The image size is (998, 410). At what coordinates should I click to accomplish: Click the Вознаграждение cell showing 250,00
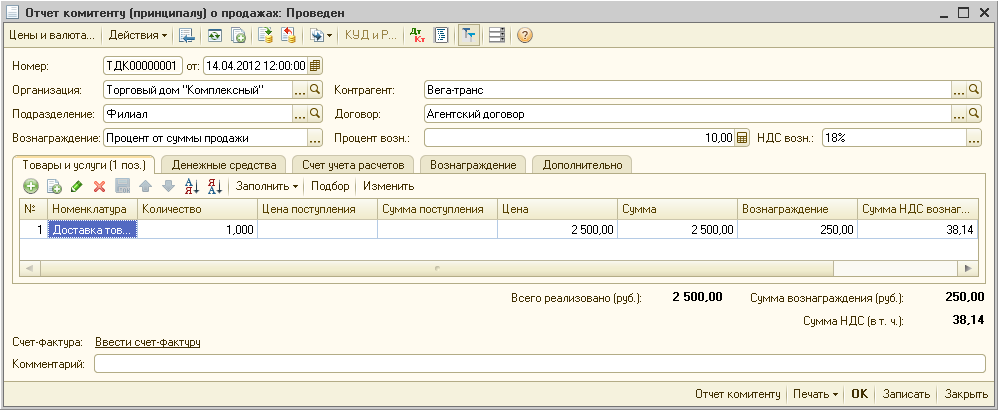tap(796, 230)
